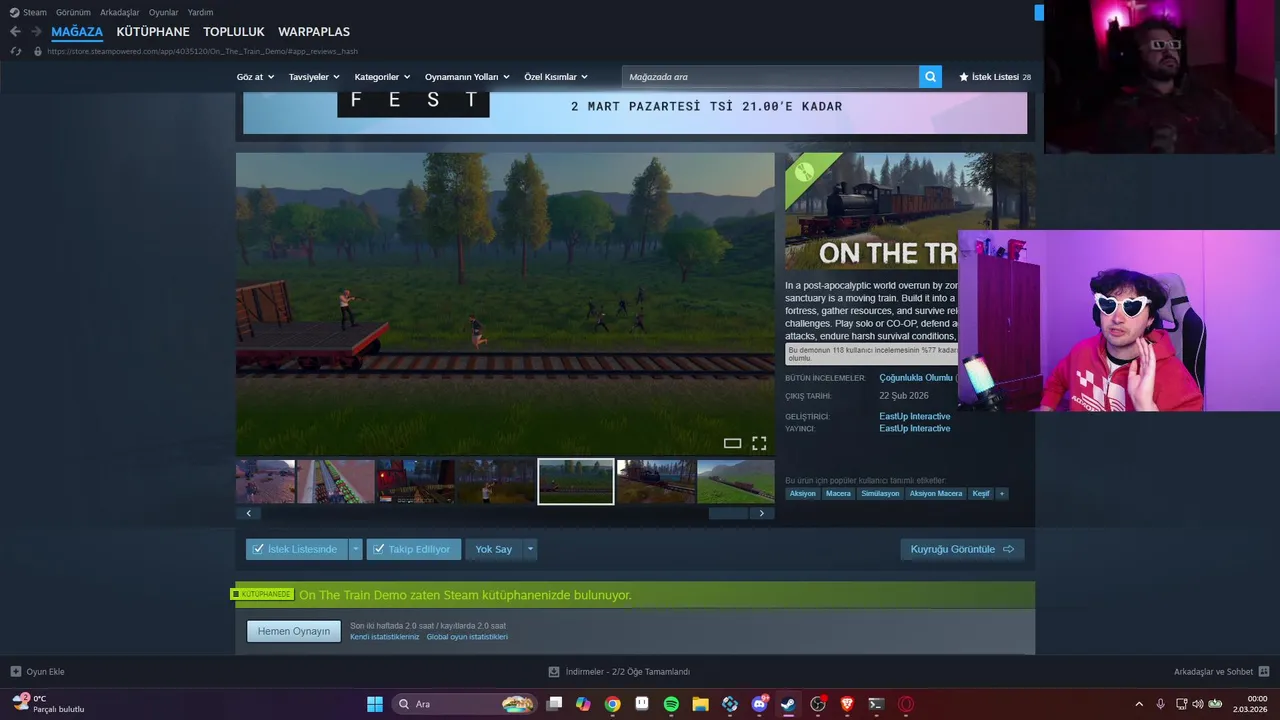Viewport: 1280px width, 720px height.
Task: Click the Çoğunlukla Olumlu reviews link
Action: [x=916, y=378]
